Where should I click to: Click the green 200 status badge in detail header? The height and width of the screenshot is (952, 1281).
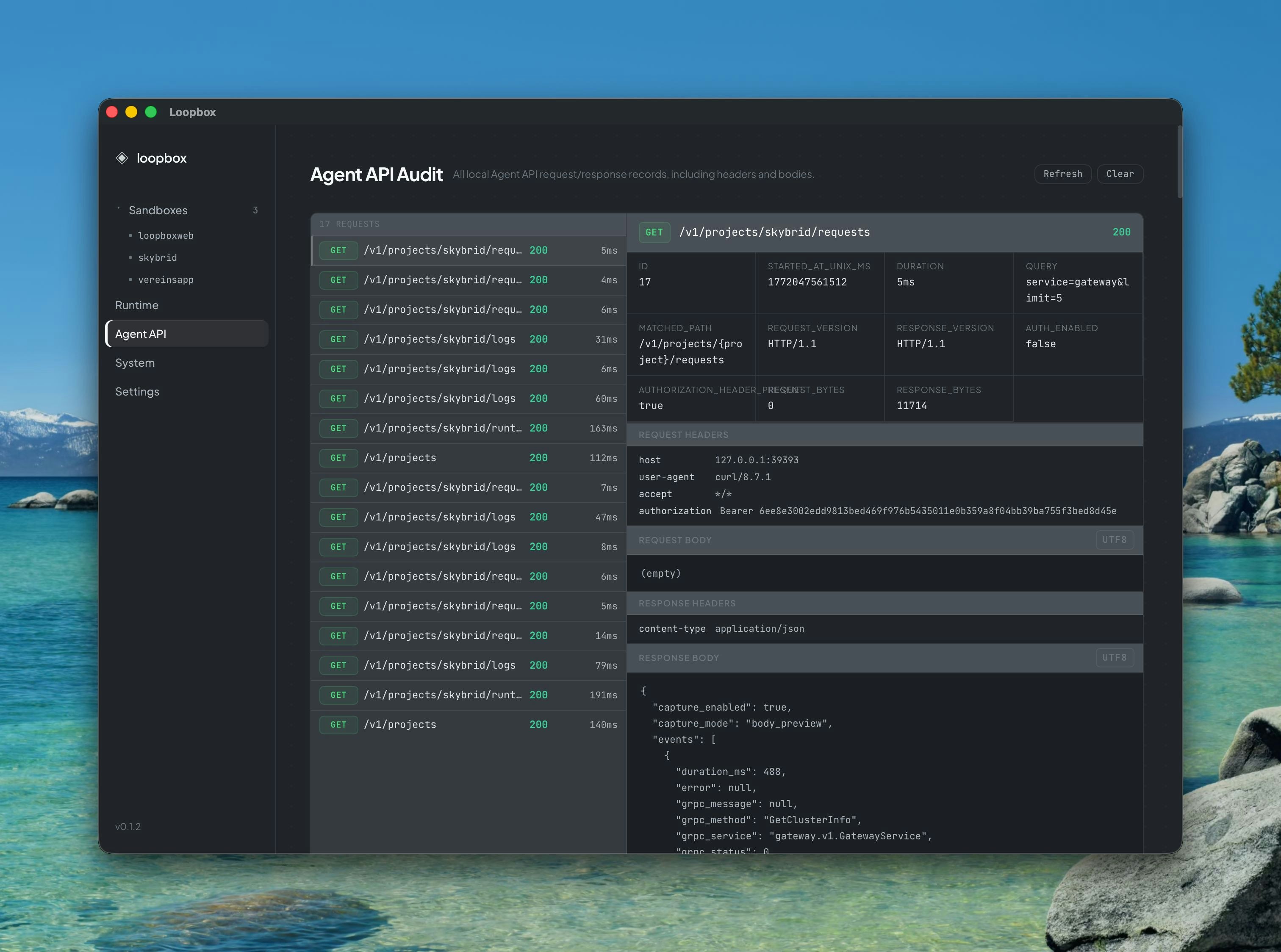pyautogui.click(x=1121, y=232)
